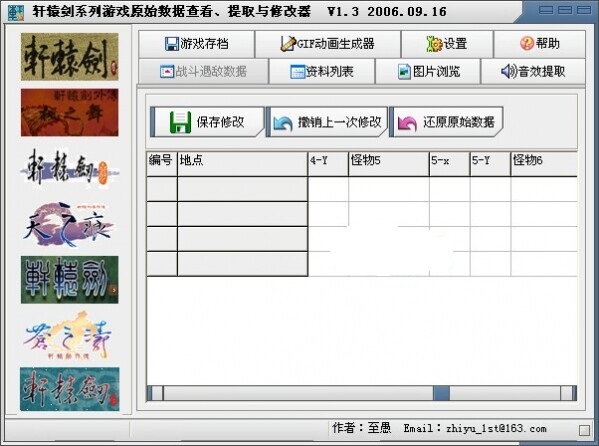This screenshot has height=446, width=599.
Task: Open the 帮助 help tab
Action: tap(539, 44)
